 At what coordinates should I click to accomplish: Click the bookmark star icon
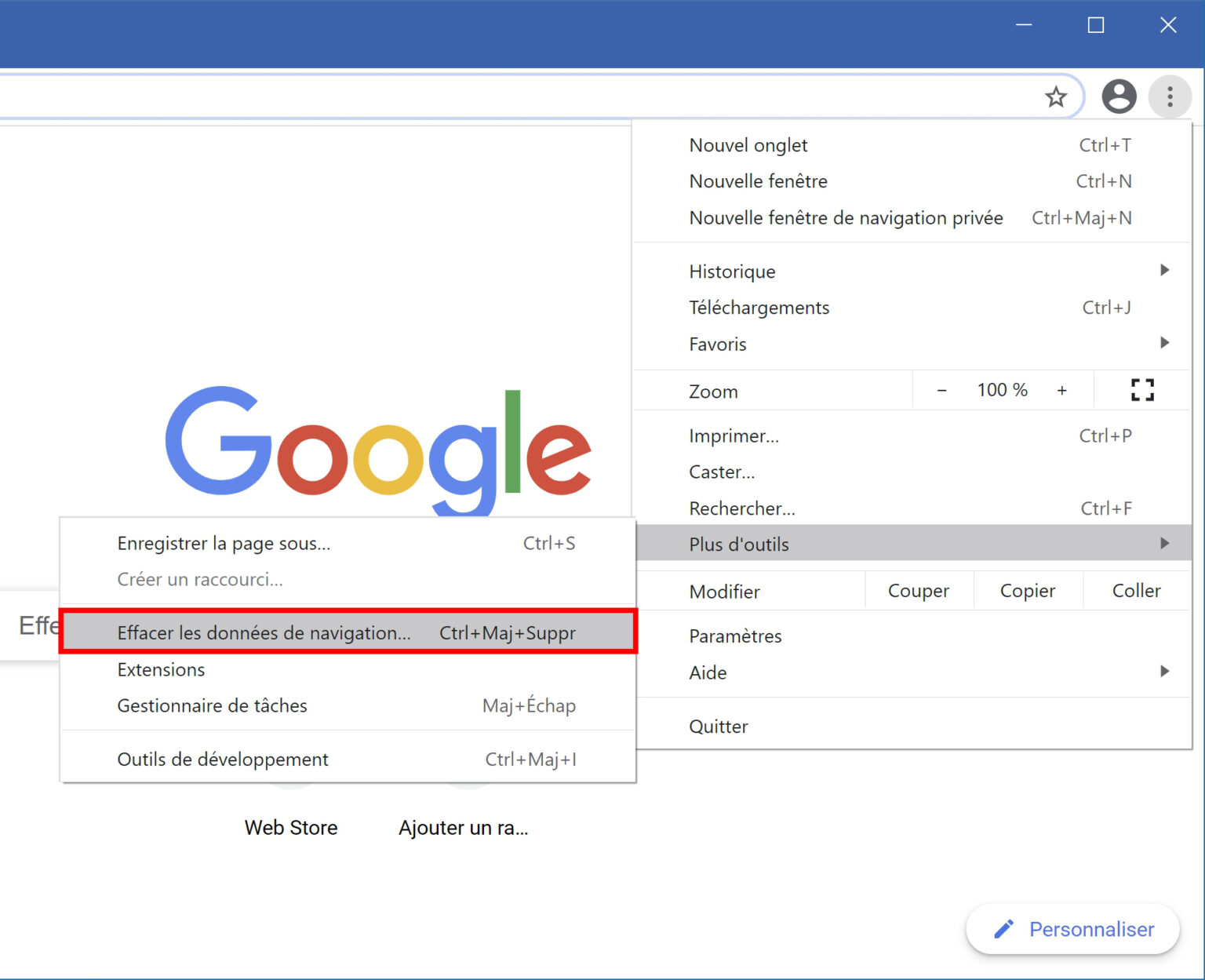1056,97
